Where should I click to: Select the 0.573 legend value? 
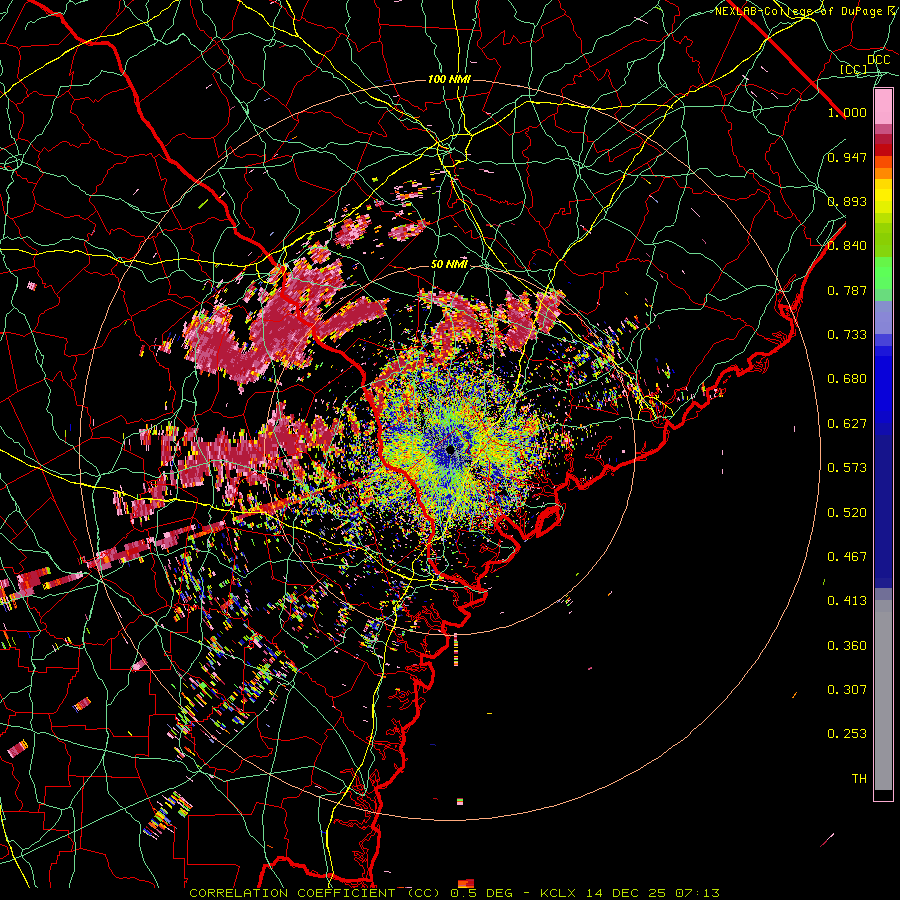(x=847, y=468)
